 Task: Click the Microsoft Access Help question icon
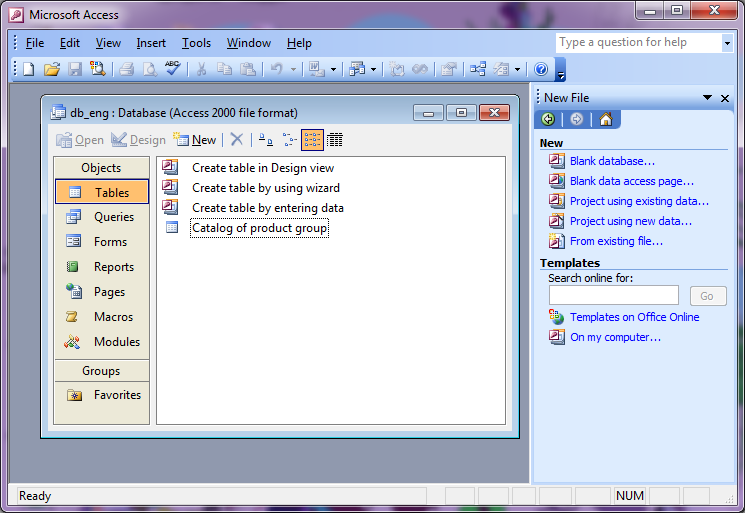(541, 69)
